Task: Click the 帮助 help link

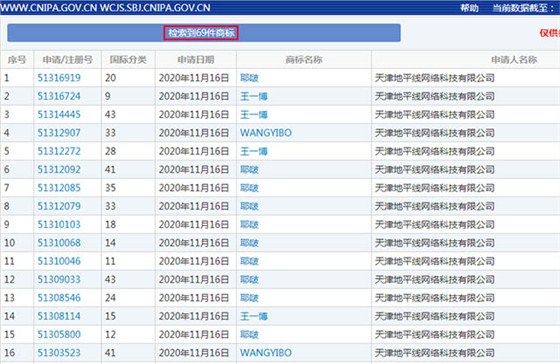Action: pyautogui.click(x=469, y=8)
